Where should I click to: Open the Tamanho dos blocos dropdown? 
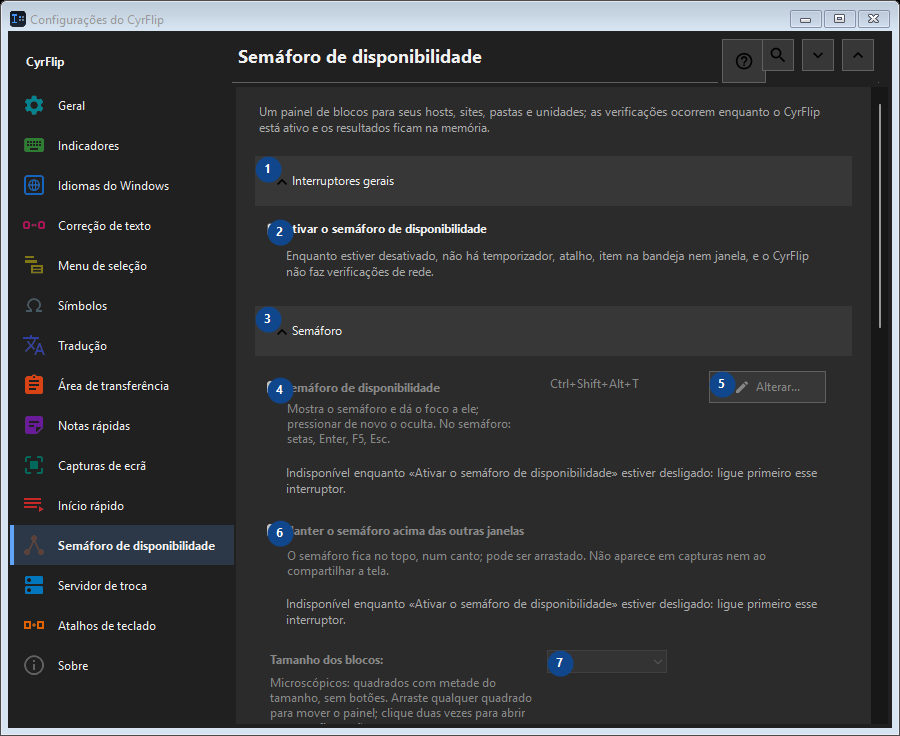607,661
